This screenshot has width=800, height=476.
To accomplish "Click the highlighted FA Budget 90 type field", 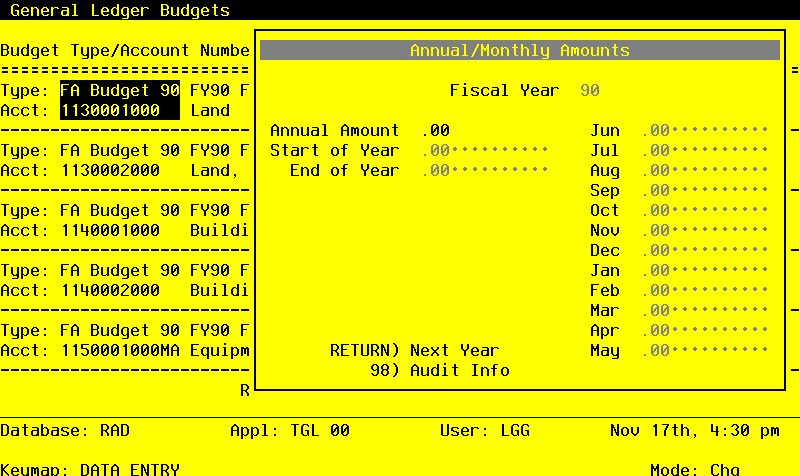I will (120, 90).
